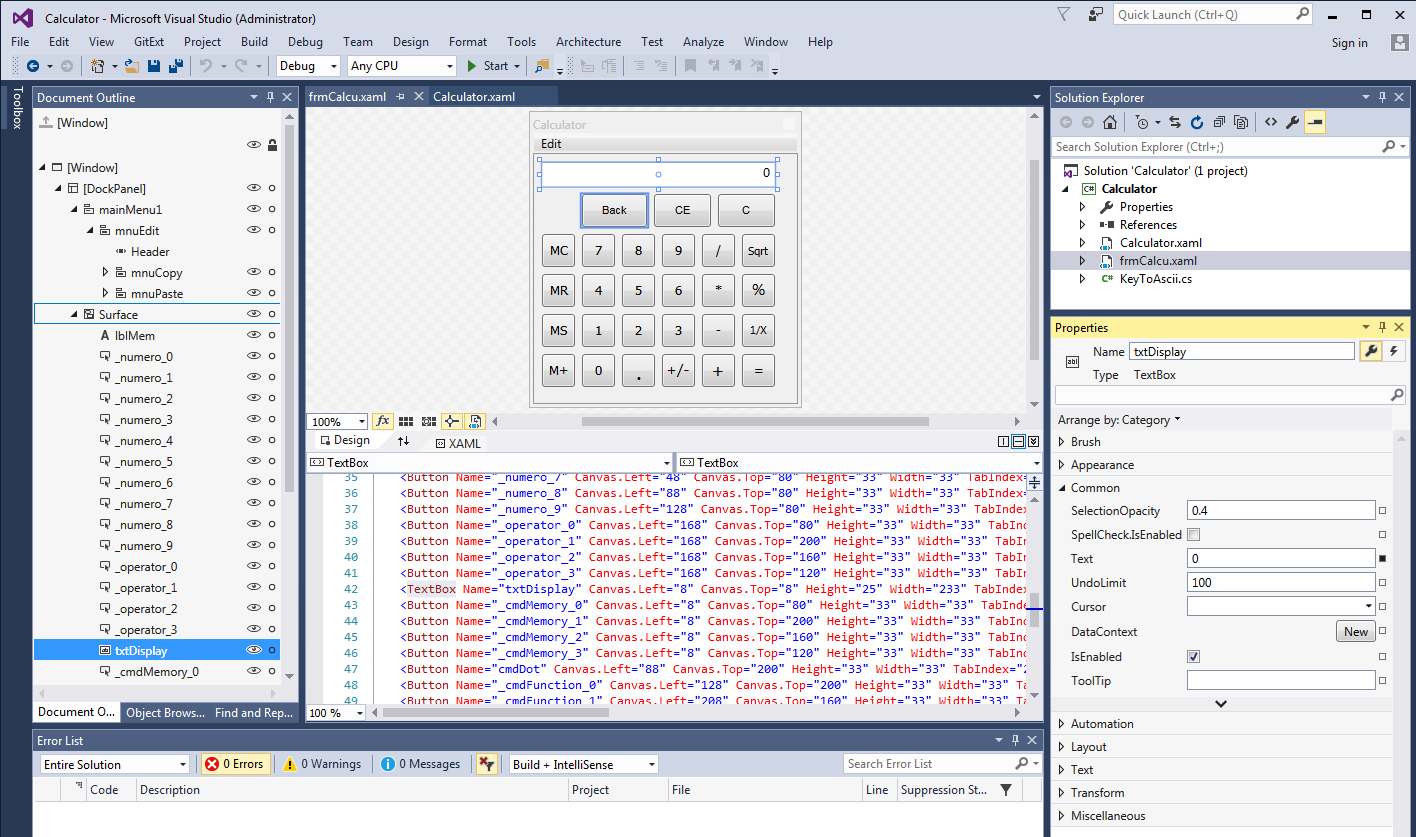Expand the KeyToAscii.cs node
This screenshot has height=837, width=1416.
1082,279
